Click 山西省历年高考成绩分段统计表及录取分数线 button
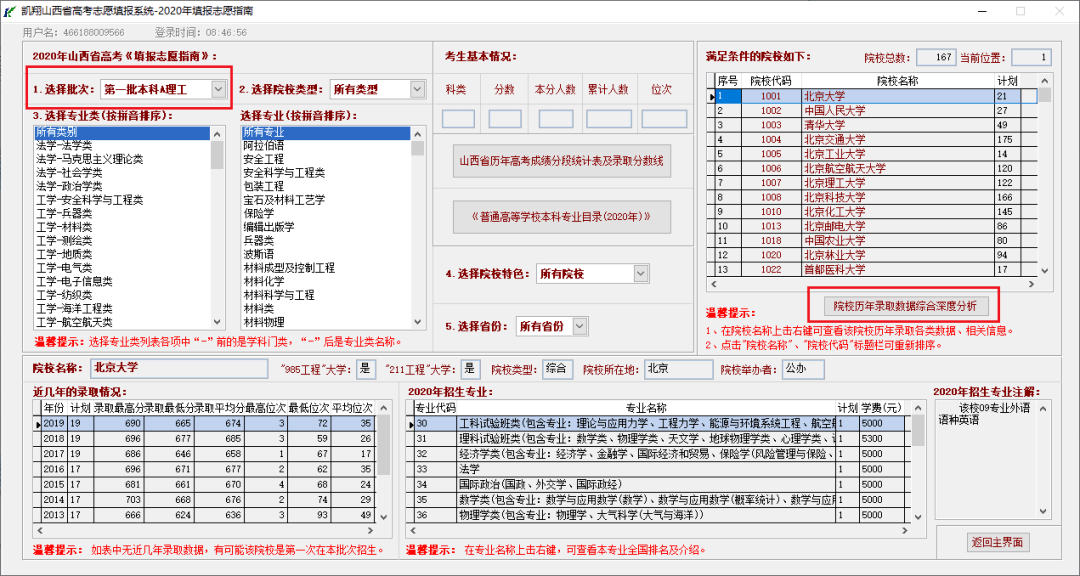The width and height of the screenshot is (1080, 576). point(561,161)
